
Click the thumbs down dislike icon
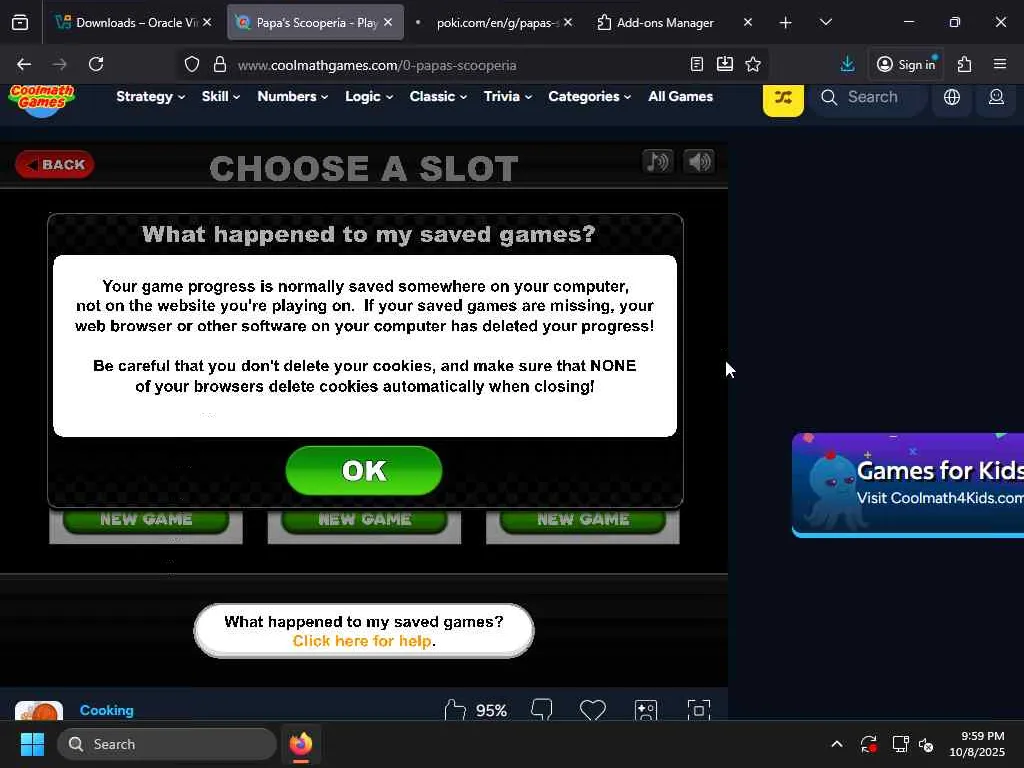[541, 710]
